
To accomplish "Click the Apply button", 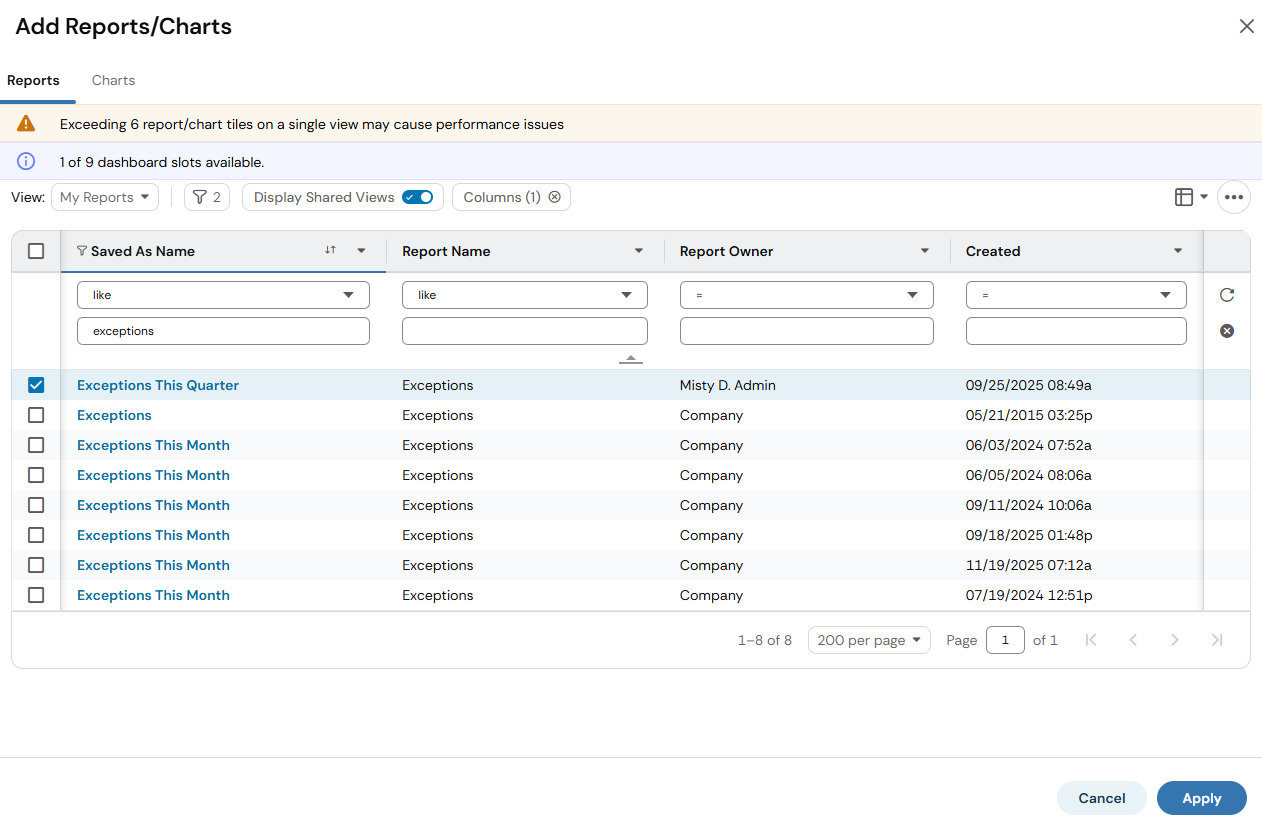I will point(1202,798).
